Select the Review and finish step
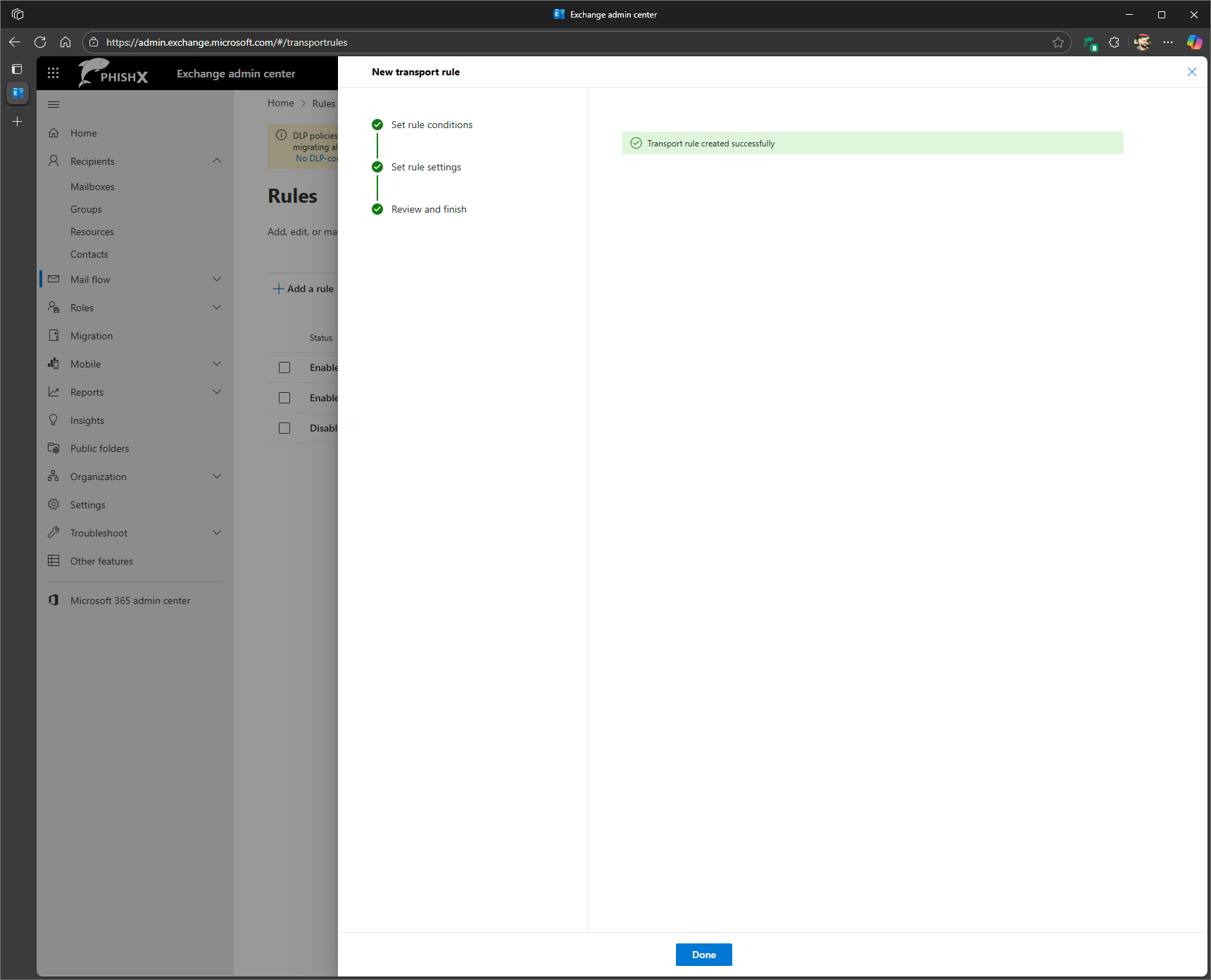Viewport: 1211px width, 980px height. [x=429, y=209]
